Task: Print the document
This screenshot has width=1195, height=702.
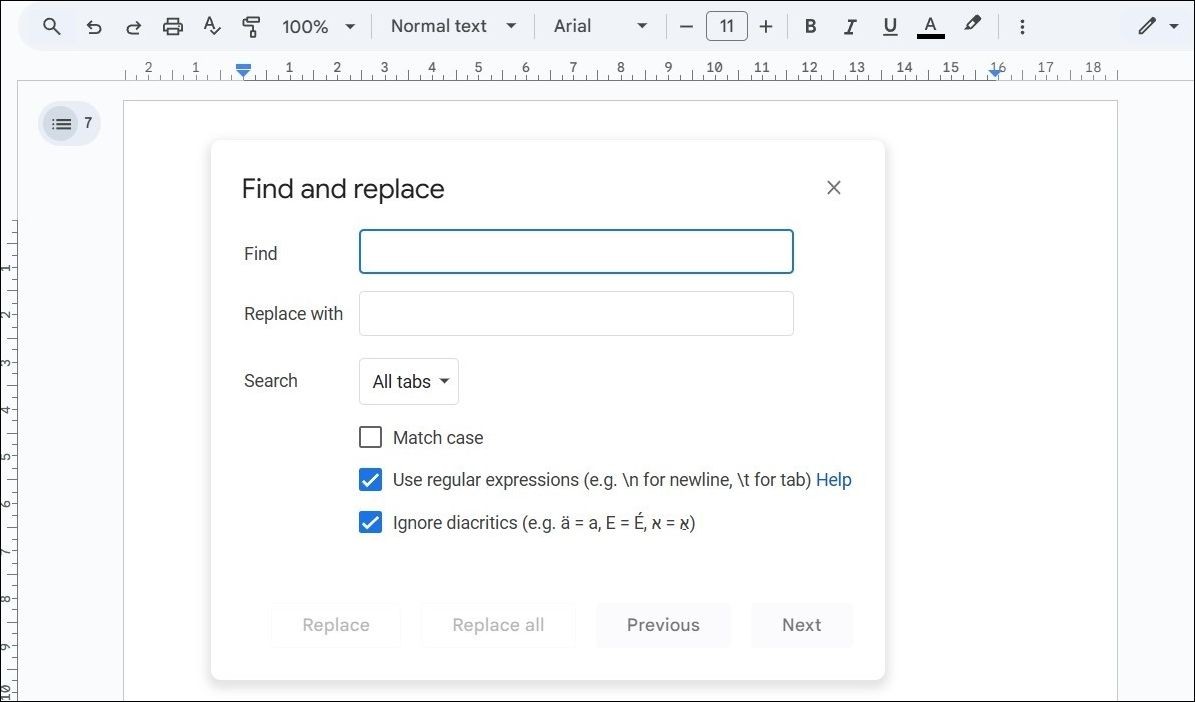Action: (x=173, y=27)
